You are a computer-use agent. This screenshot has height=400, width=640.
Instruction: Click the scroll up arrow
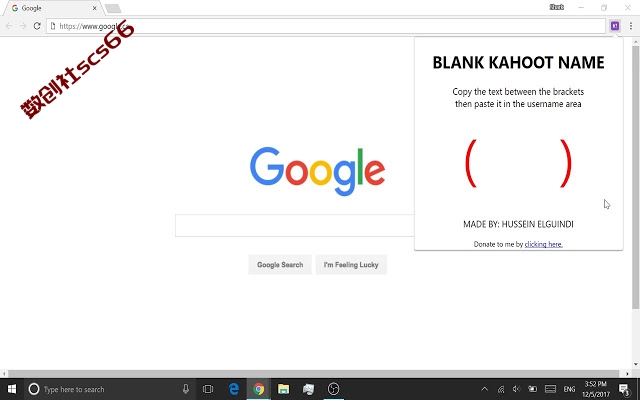pyautogui.click(x=636, y=41)
